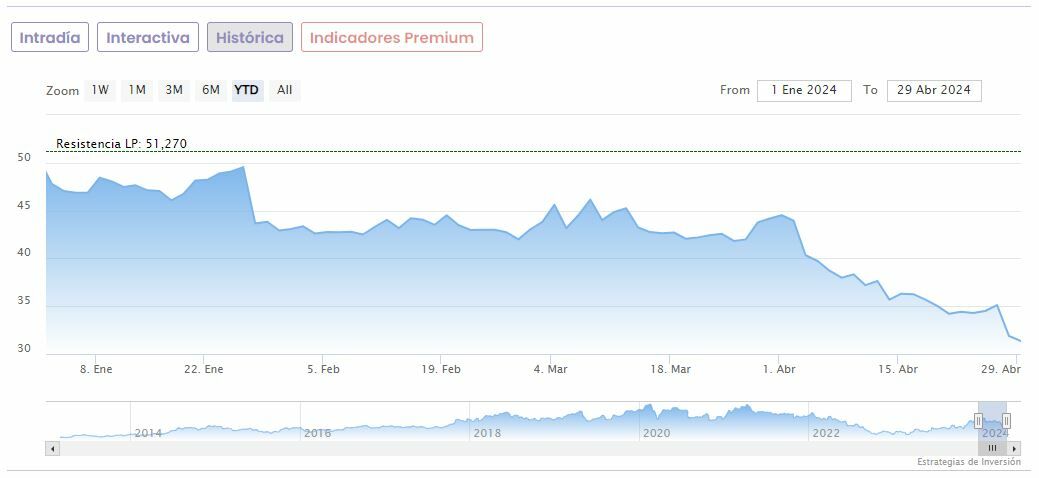Click the From date field
1039x478 pixels.
coord(804,90)
